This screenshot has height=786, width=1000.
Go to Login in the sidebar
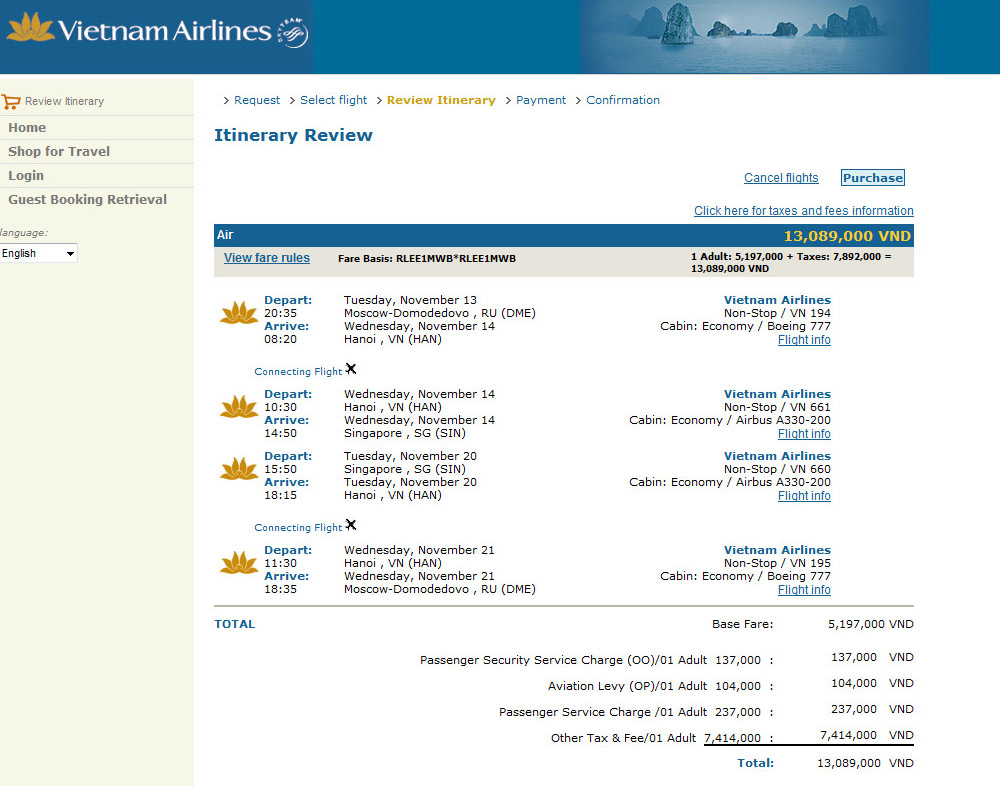coord(26,175)
